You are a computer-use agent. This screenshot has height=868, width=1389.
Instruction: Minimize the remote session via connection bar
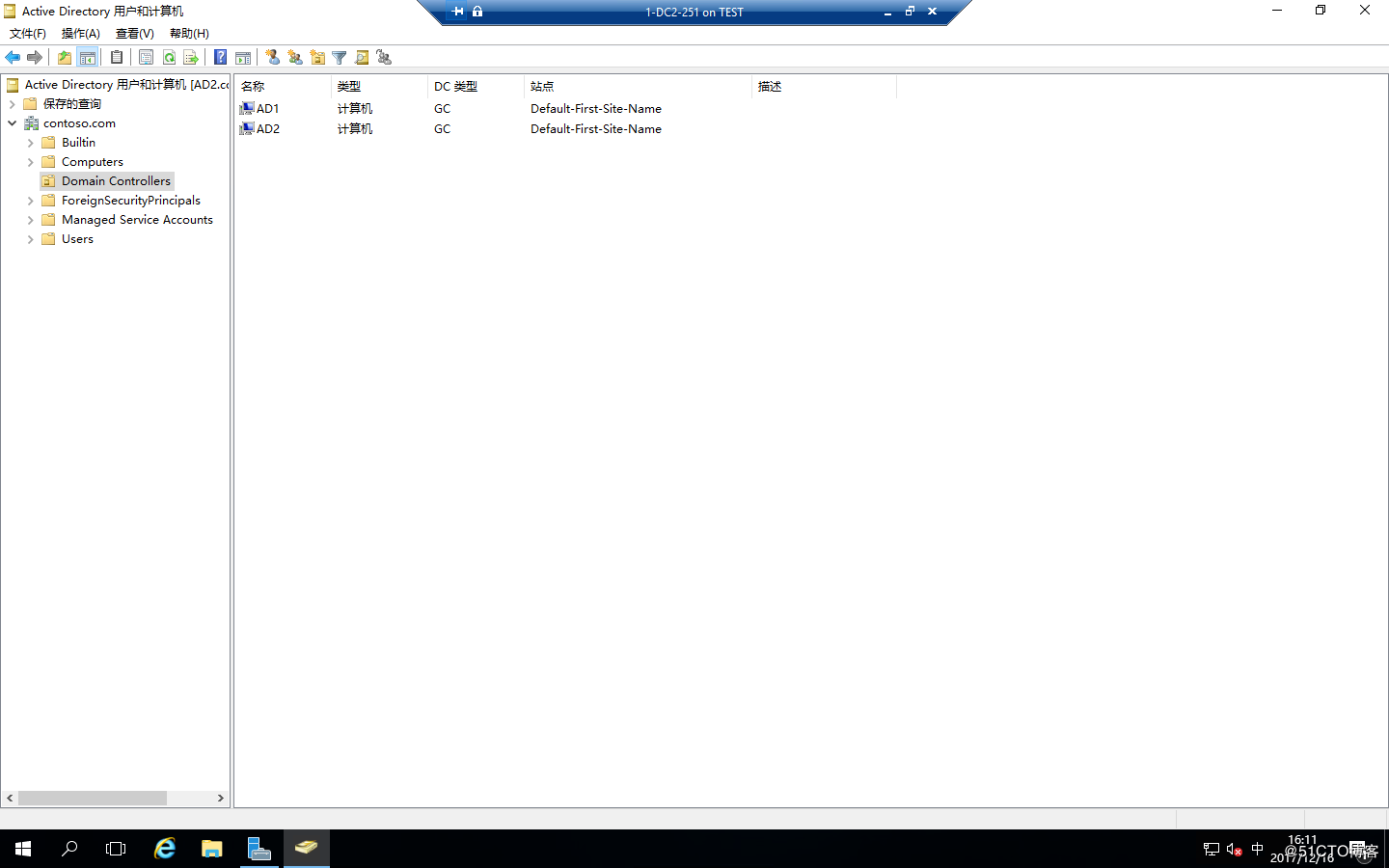887,12
